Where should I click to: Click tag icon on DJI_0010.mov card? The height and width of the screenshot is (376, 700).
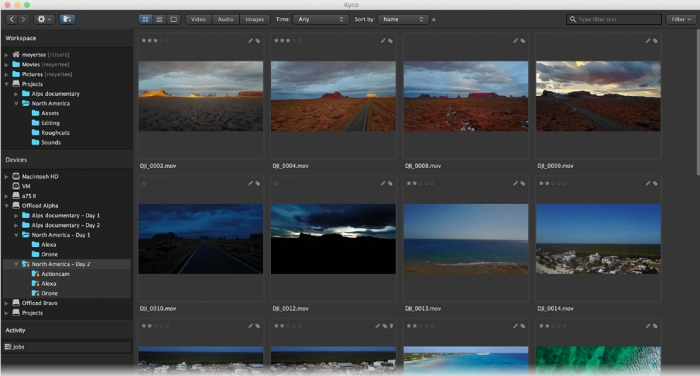pos(258,184)
